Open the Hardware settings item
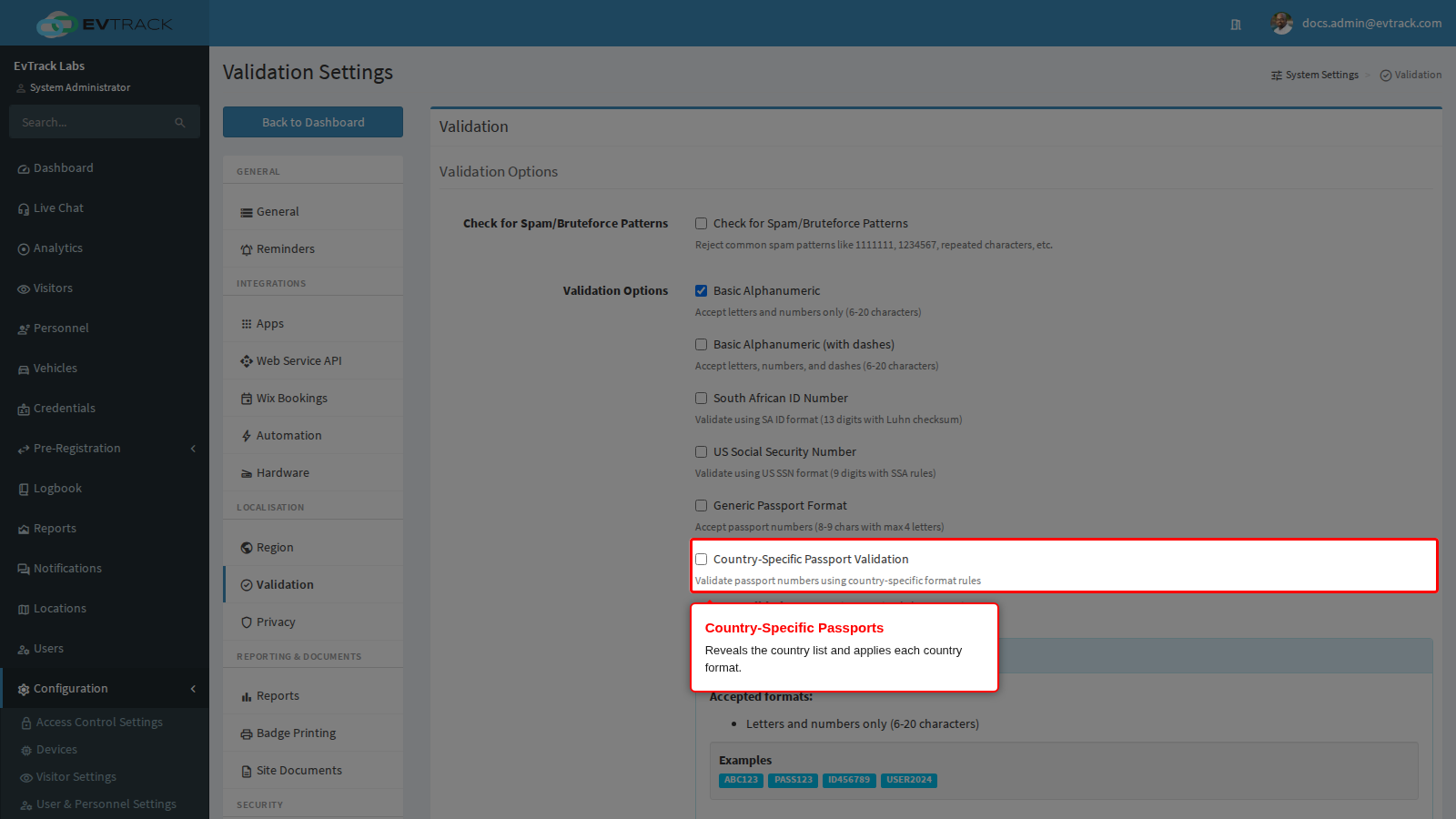The width and height of the screenshot is (1456, 819). click(313, 473)
